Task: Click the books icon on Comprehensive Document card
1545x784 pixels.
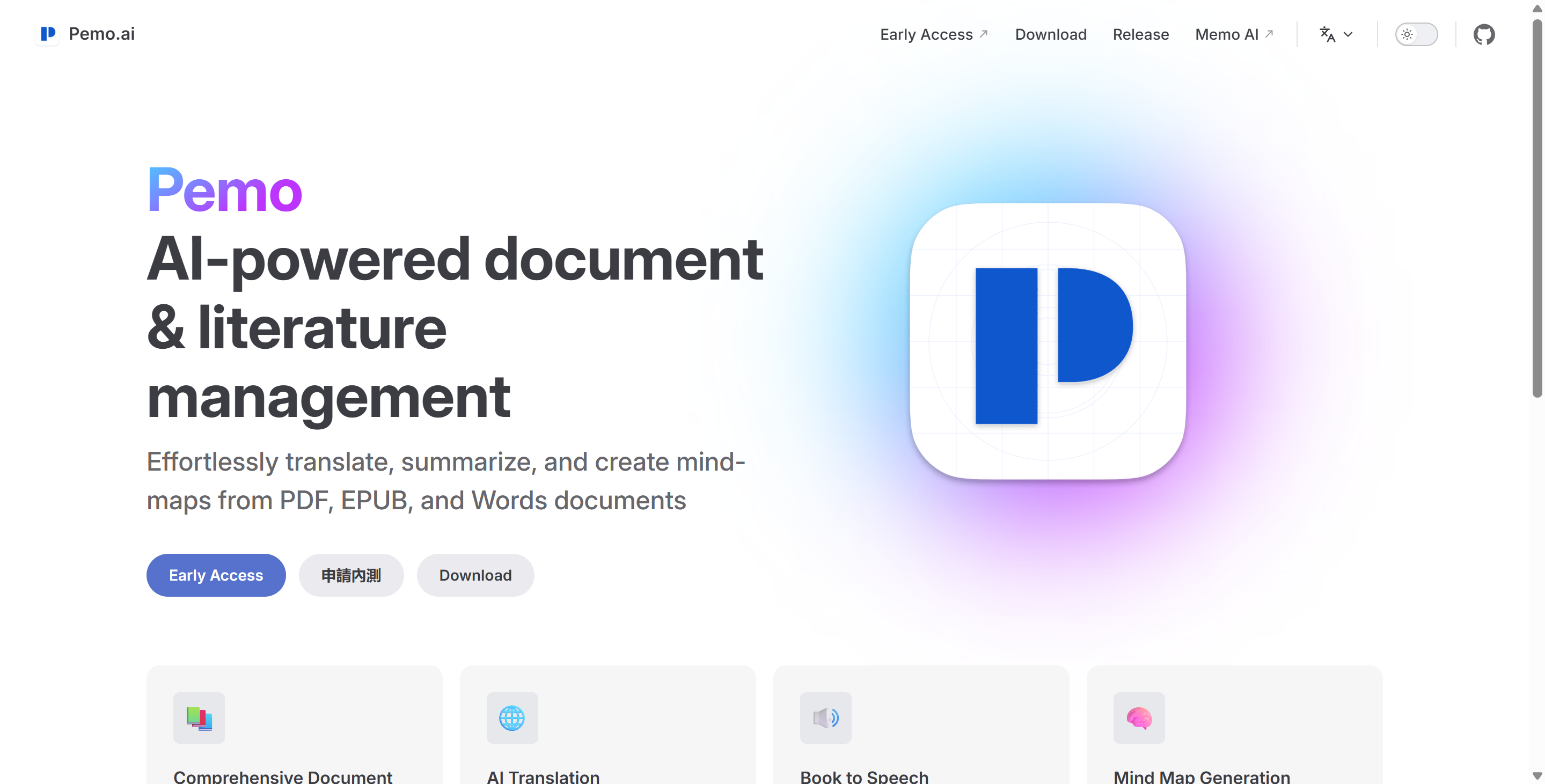Action: [x=199, y=717]
